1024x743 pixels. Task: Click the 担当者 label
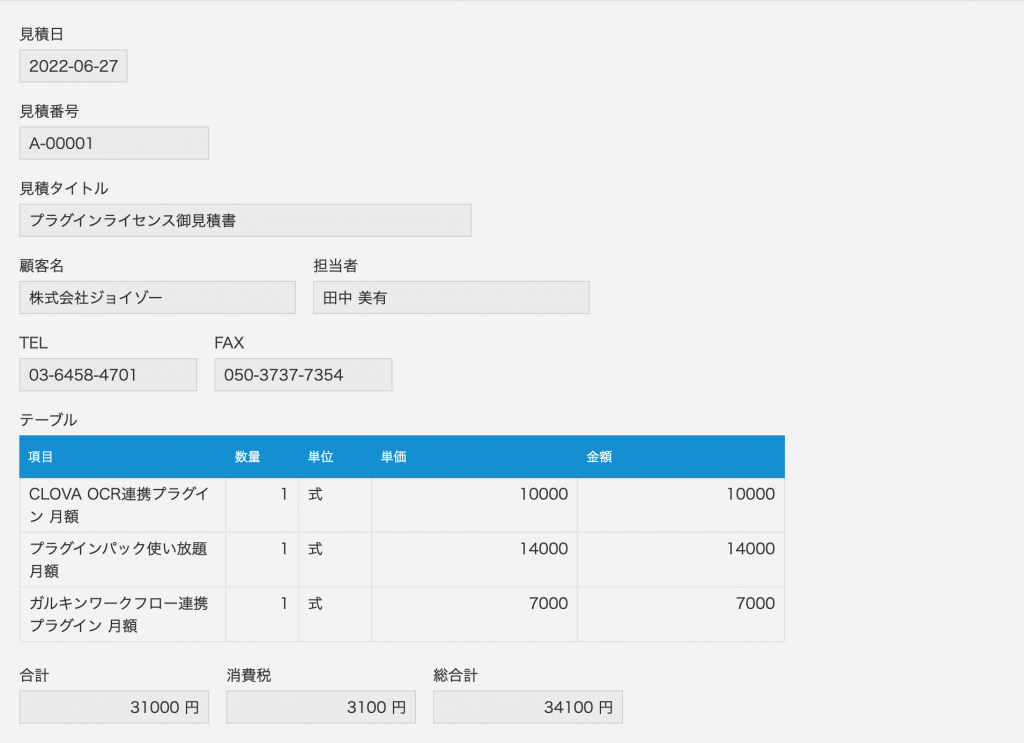pyautogui.click(x=336, y=266)
